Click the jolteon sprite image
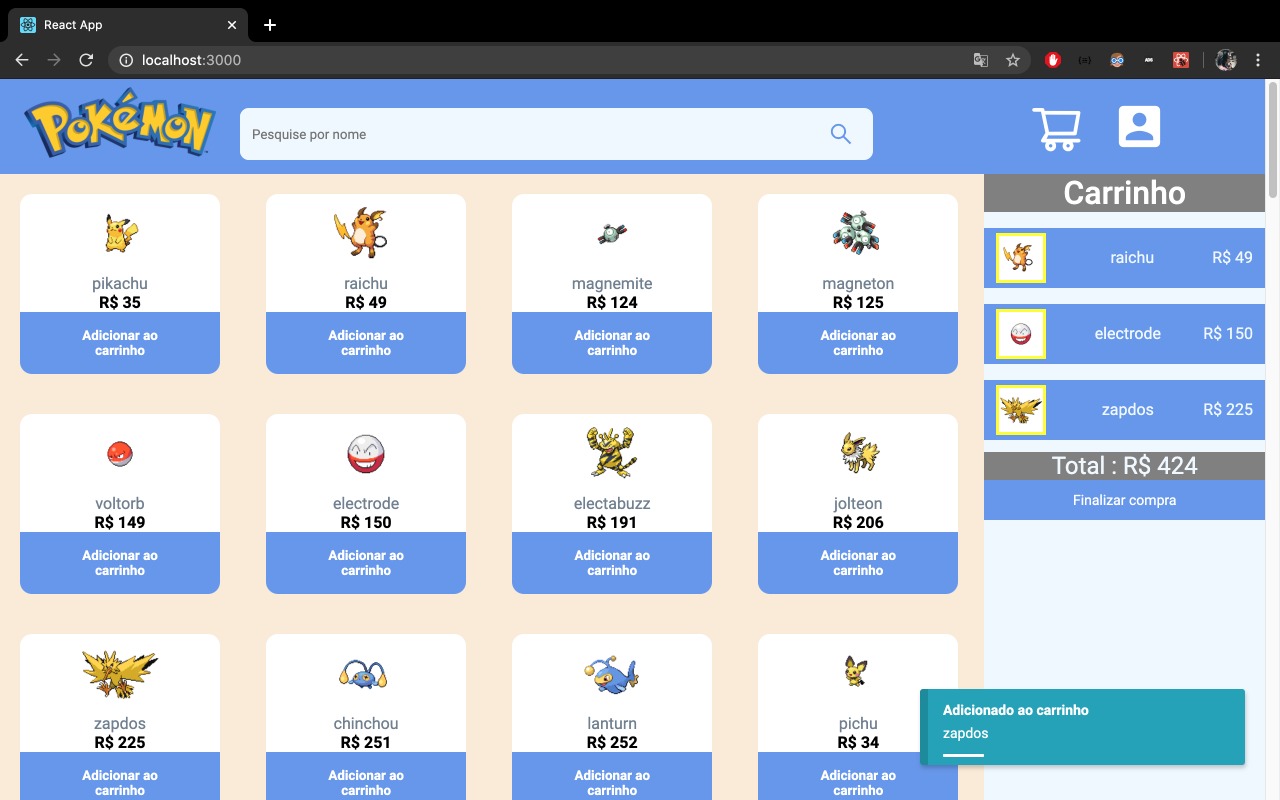Image resolution: width=1280 pixels, height=800 pixels. coord(859,453)
